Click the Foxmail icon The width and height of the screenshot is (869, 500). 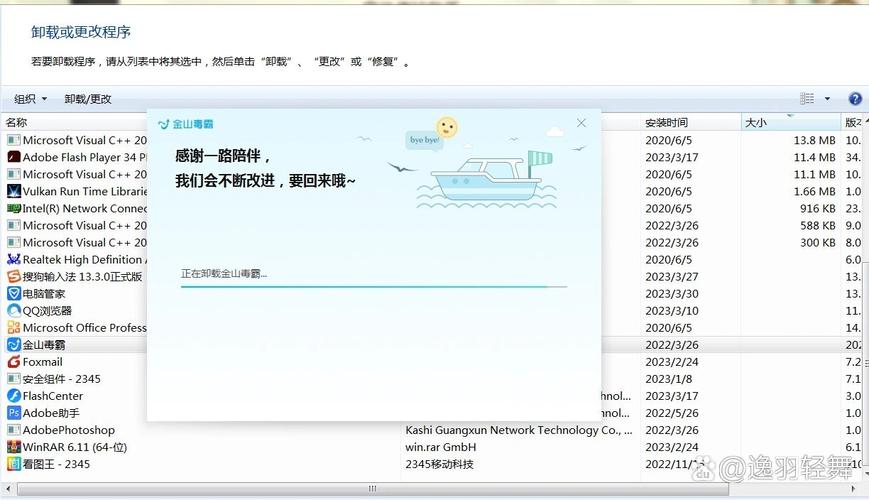(x=14, y=362)
